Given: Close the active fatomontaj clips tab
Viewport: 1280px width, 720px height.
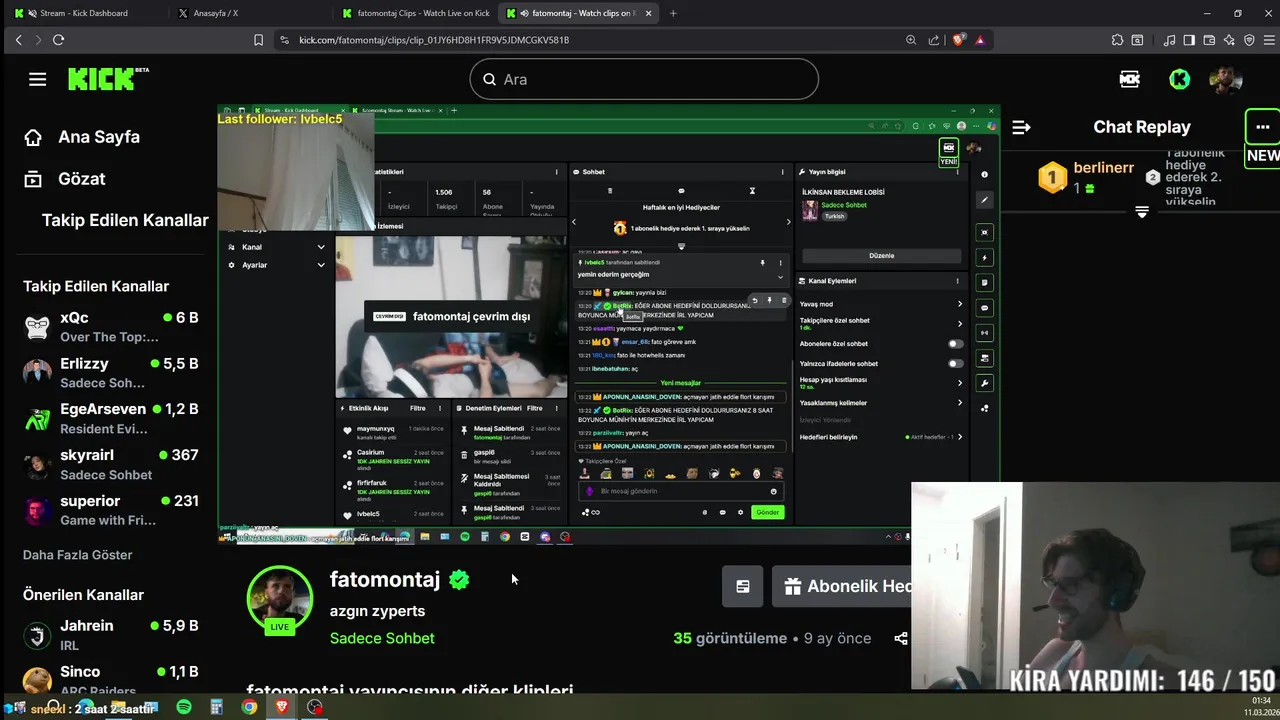Looking at the screenshot, I should pyautogui.click(x=649, y=13).
